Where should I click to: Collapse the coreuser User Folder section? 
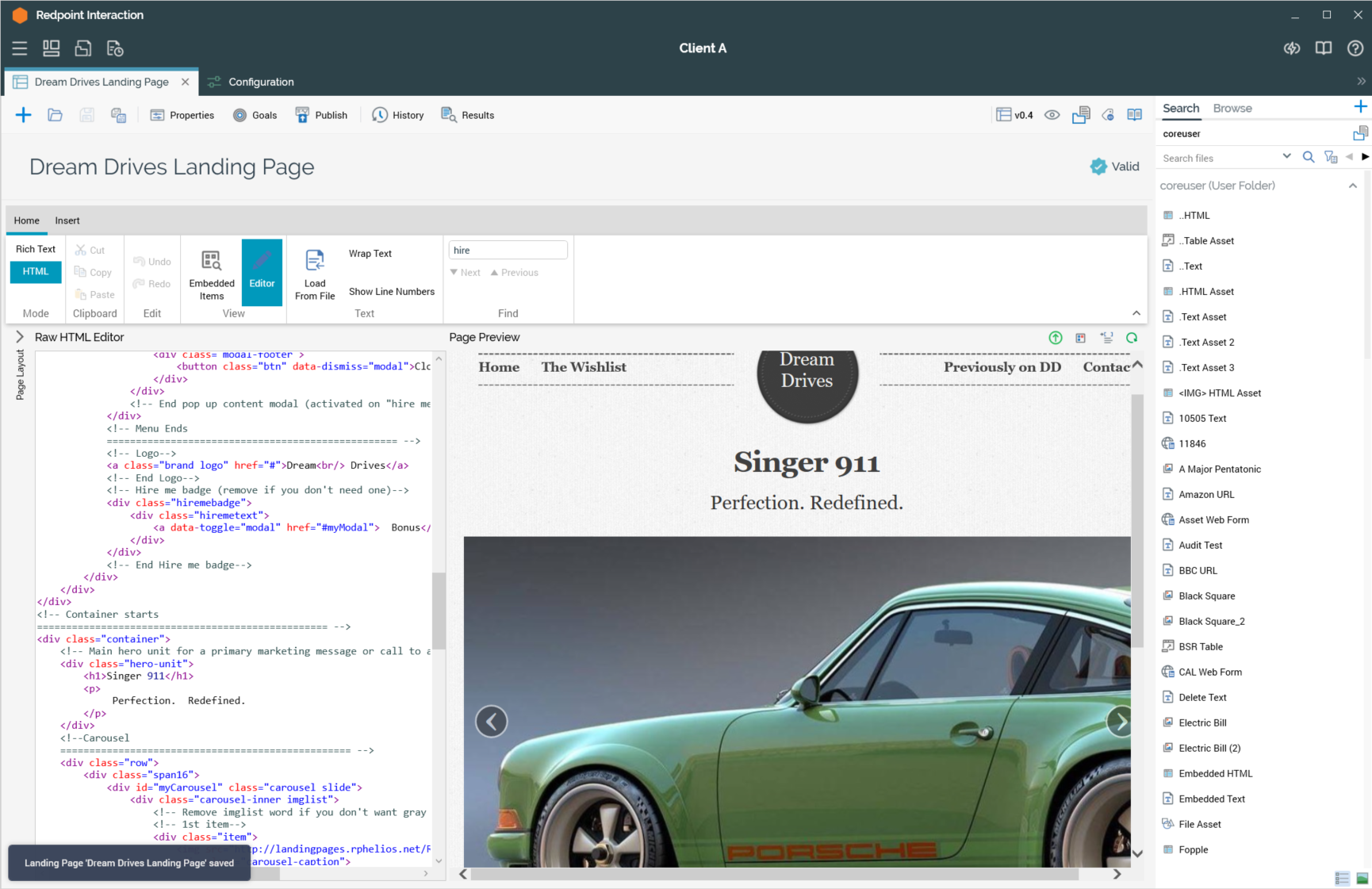(x=1353, y=186)
